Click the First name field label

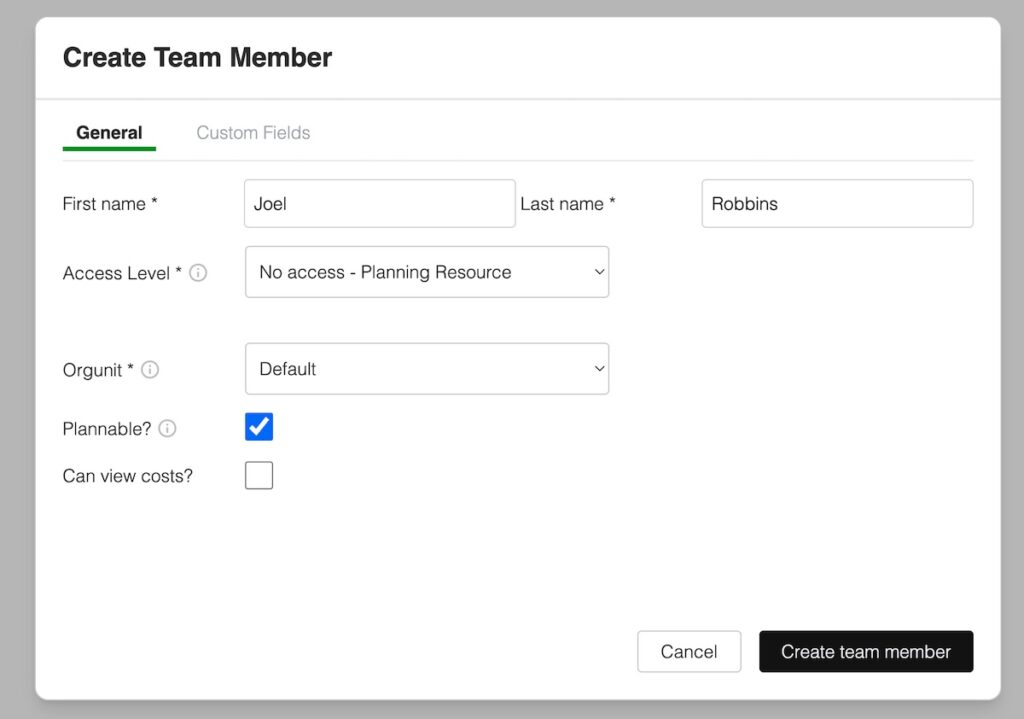coord(103,203)
